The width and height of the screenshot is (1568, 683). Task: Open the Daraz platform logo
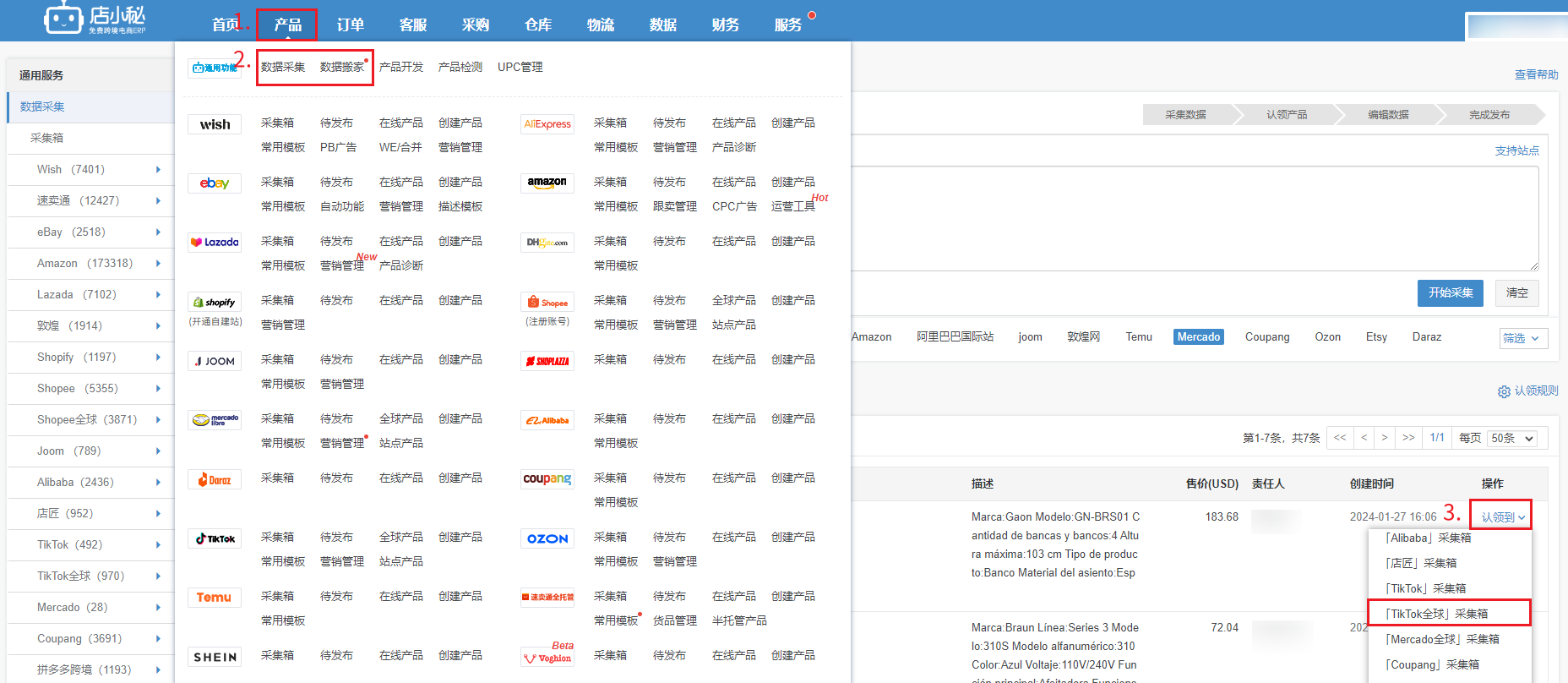coord(215,479)
